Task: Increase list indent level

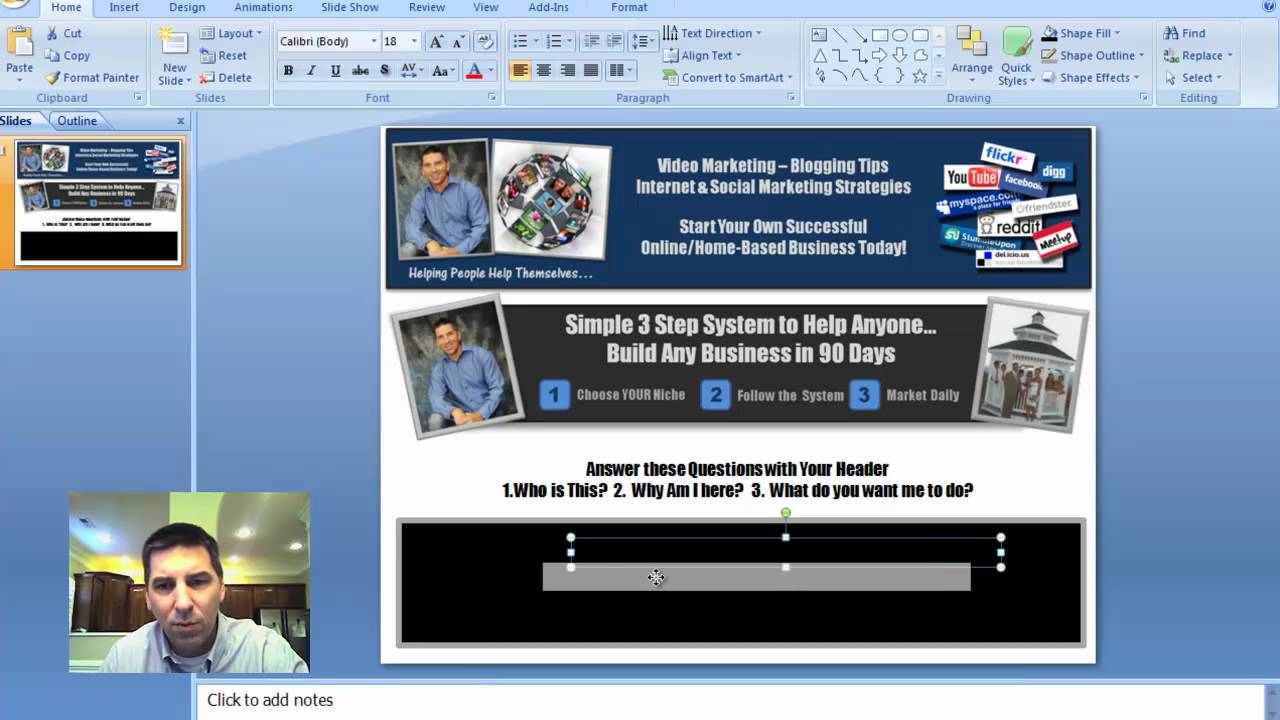Action: [615, 41]
